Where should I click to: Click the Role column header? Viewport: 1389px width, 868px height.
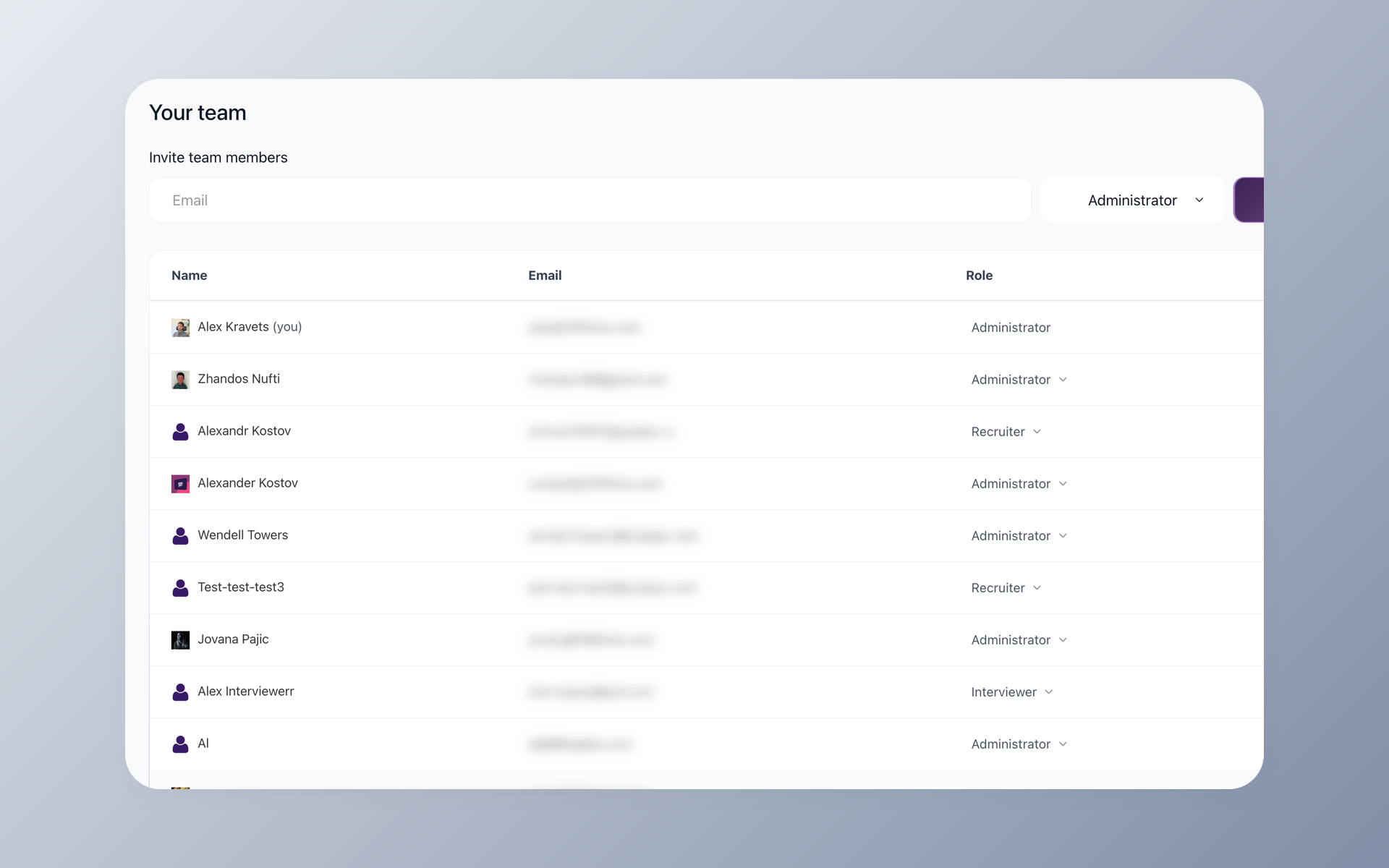[979, 276]
